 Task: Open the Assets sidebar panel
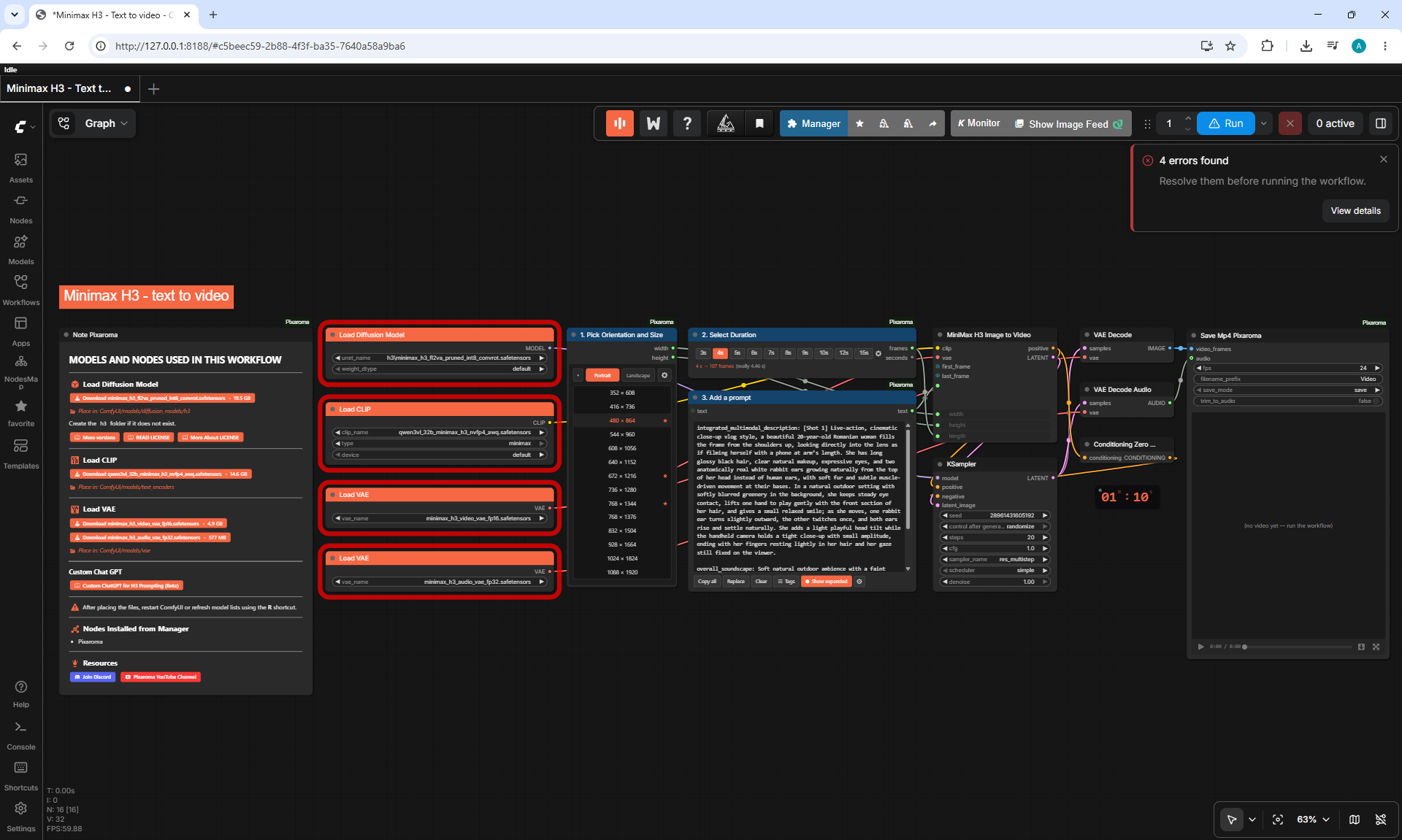pyautogui.click(x=20, y=167)
